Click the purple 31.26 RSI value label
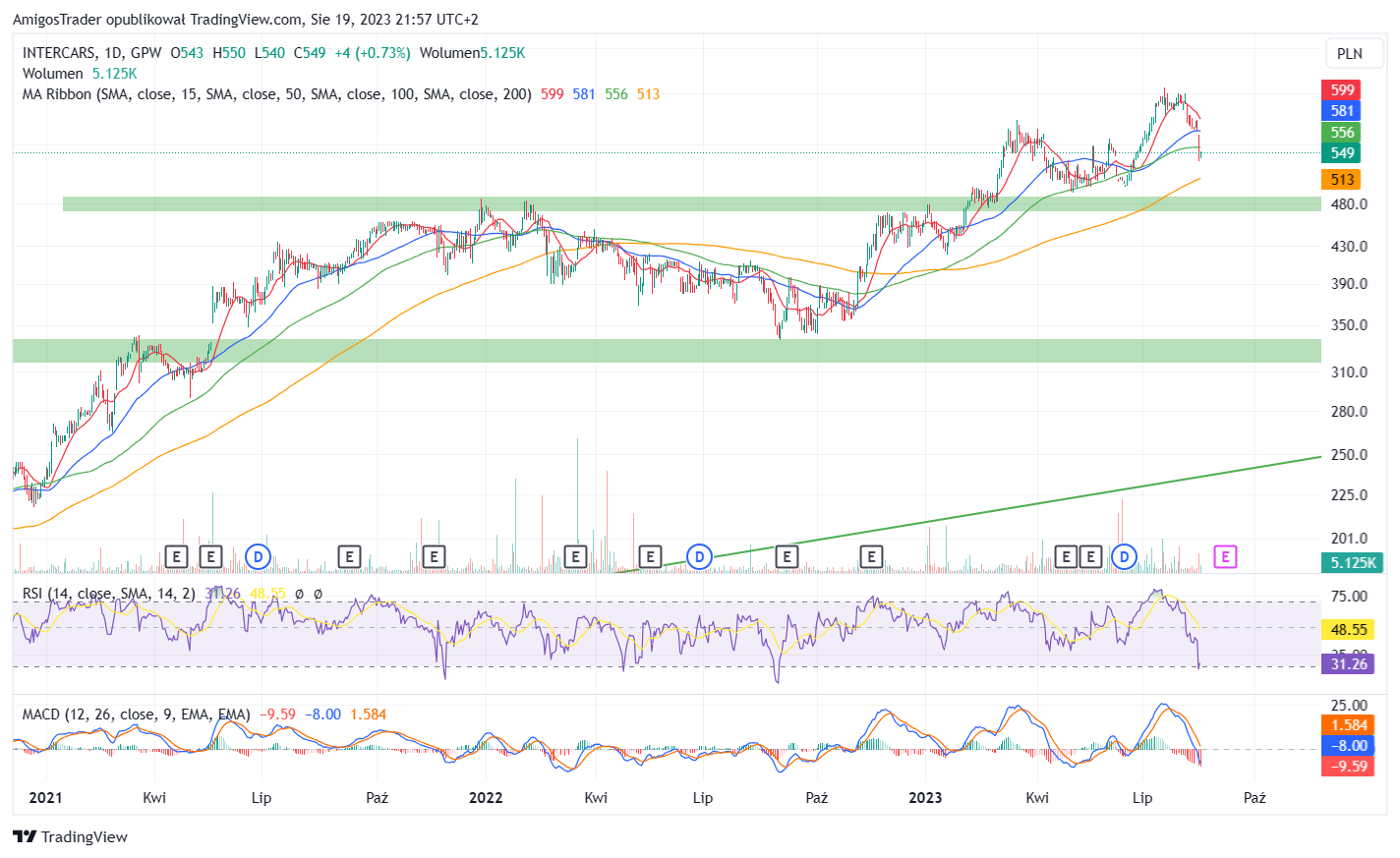1400x858 pixels. (1349, 664)
